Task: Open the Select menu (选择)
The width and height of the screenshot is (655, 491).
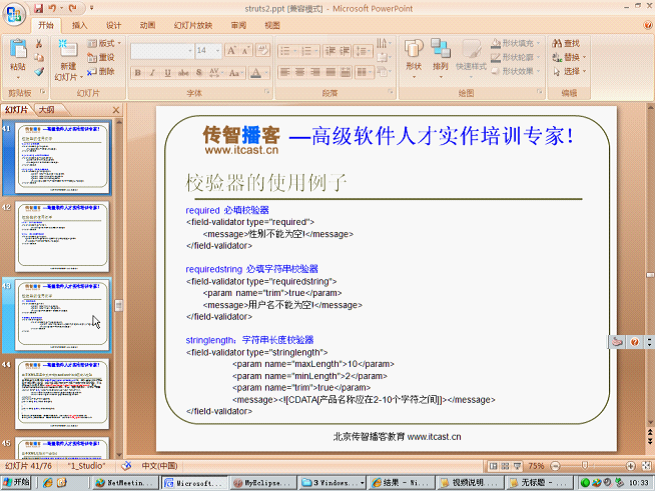Action: pos(569,71)
